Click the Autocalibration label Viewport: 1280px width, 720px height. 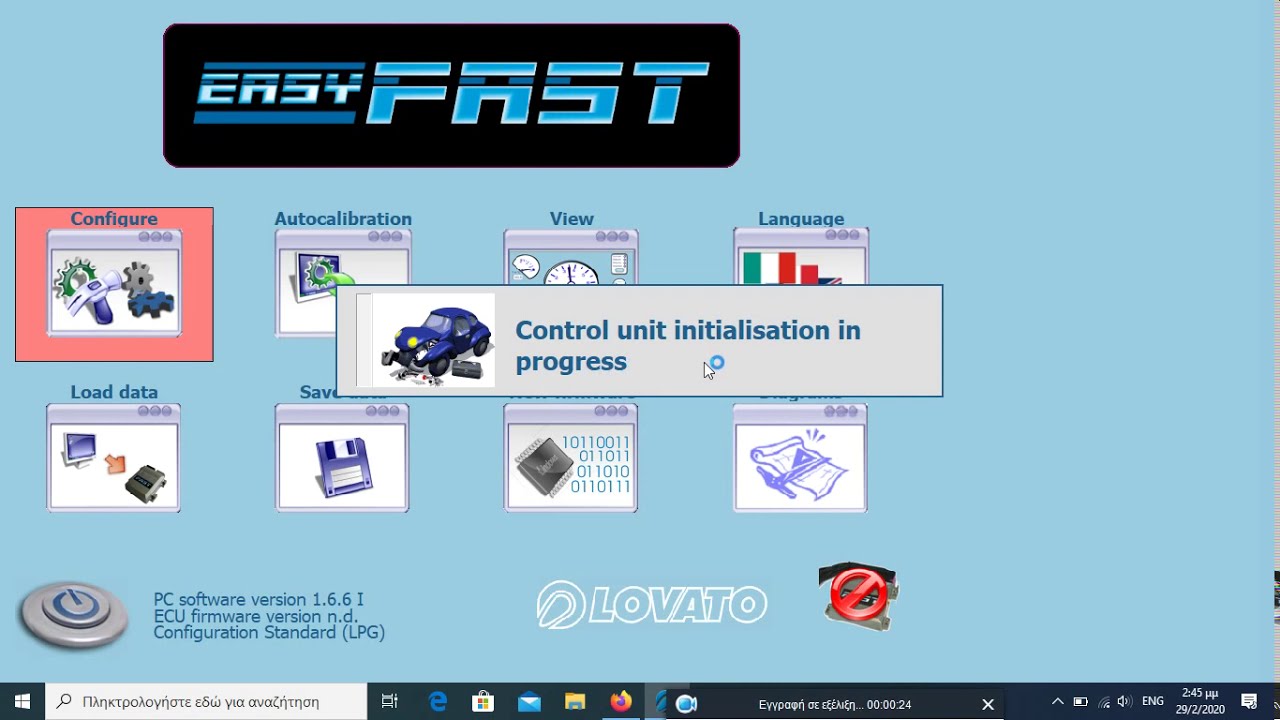tap(343, 219)
